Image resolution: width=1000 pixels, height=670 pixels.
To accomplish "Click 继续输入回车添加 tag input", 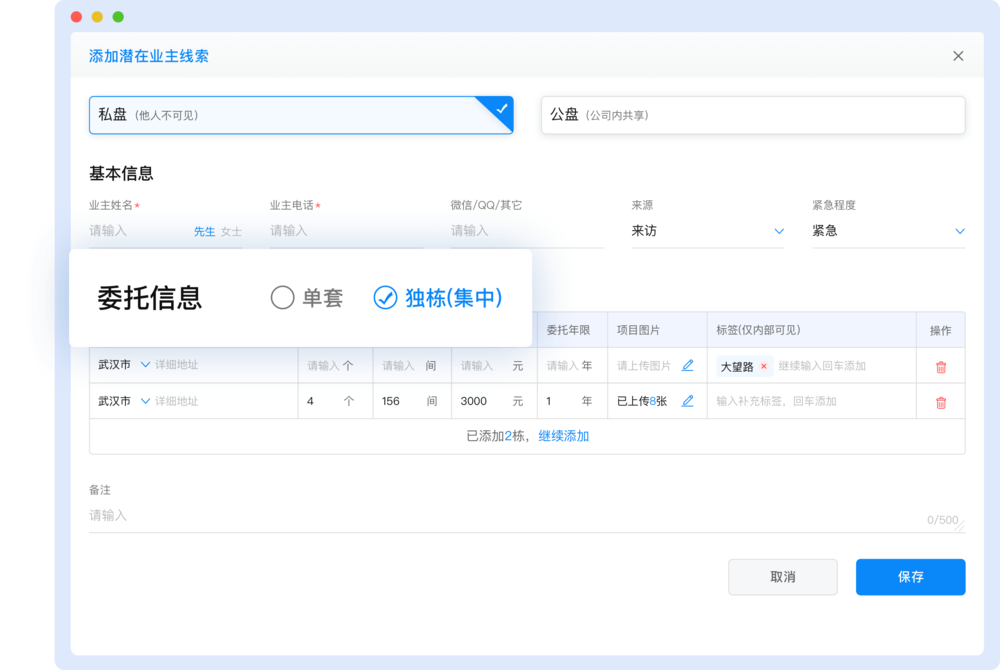I will click(823, 366).
